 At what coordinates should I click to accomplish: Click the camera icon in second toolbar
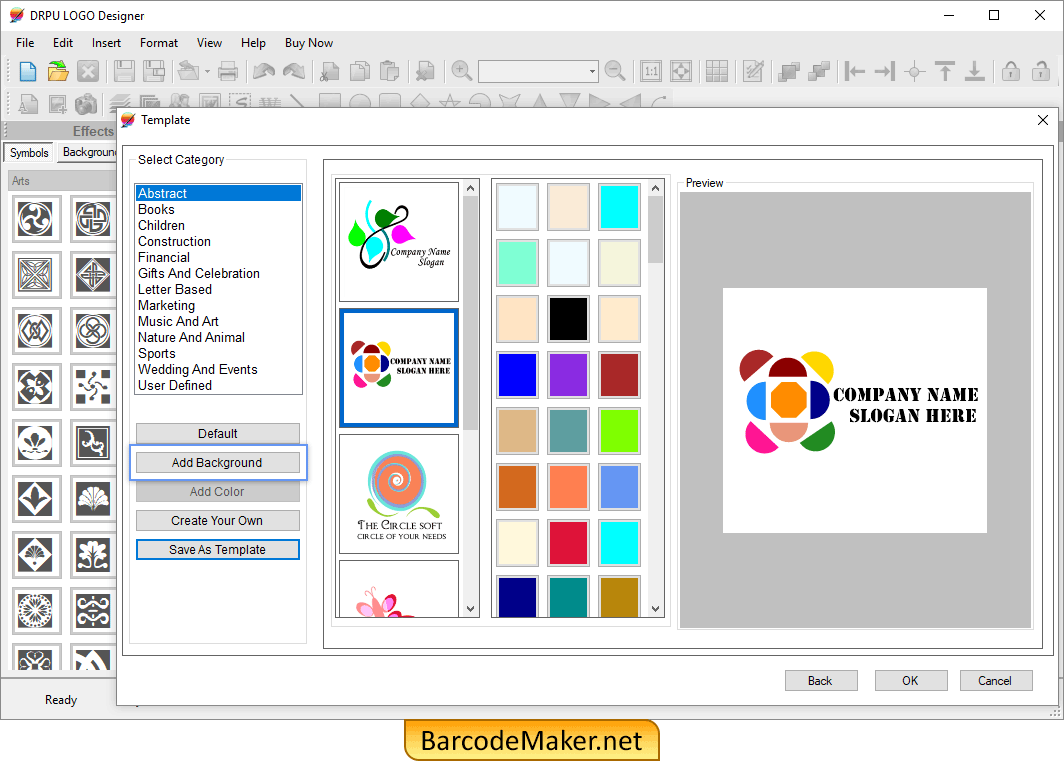click(x=86, y=103)
